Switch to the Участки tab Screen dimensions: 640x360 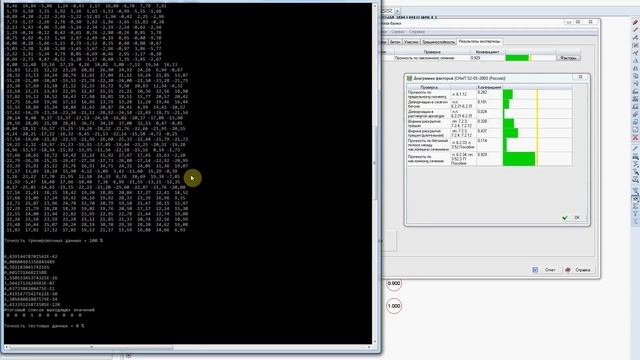pos(411,42)
